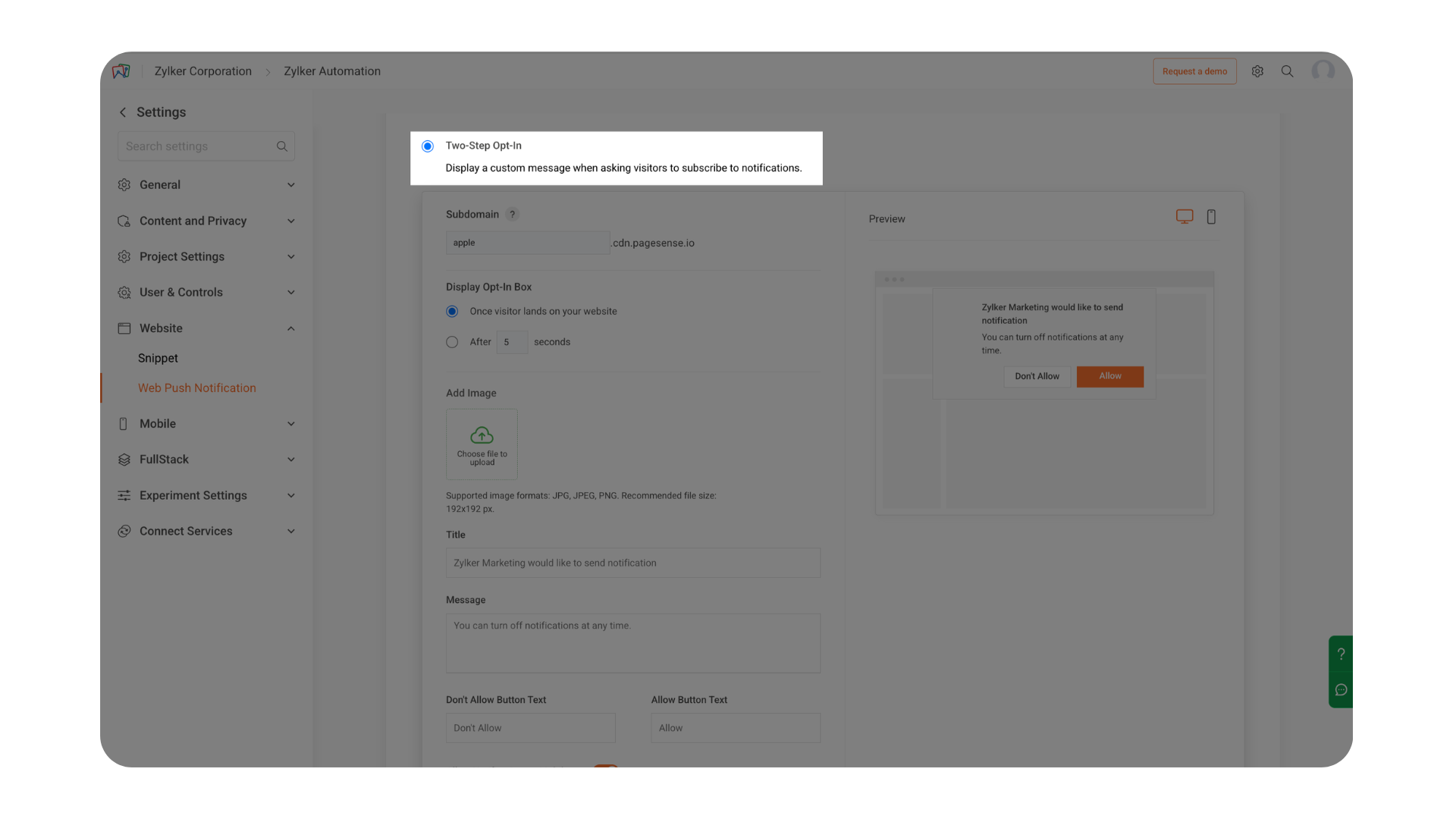The image size is (1456, 819).
Task: Click the cloud upload image icon
Action: tap(482, 436)
